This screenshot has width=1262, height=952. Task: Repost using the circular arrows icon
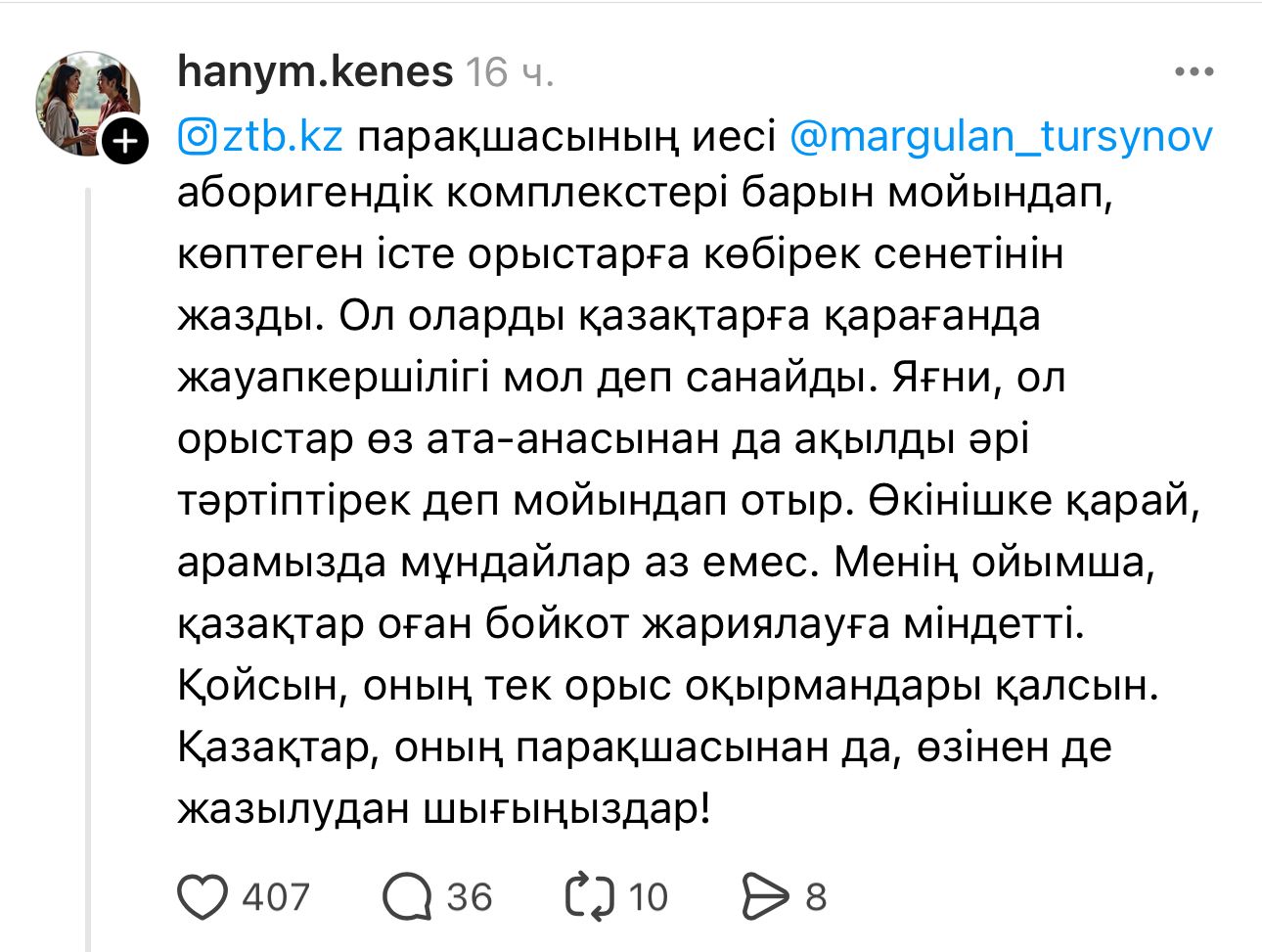pos(590,896)
